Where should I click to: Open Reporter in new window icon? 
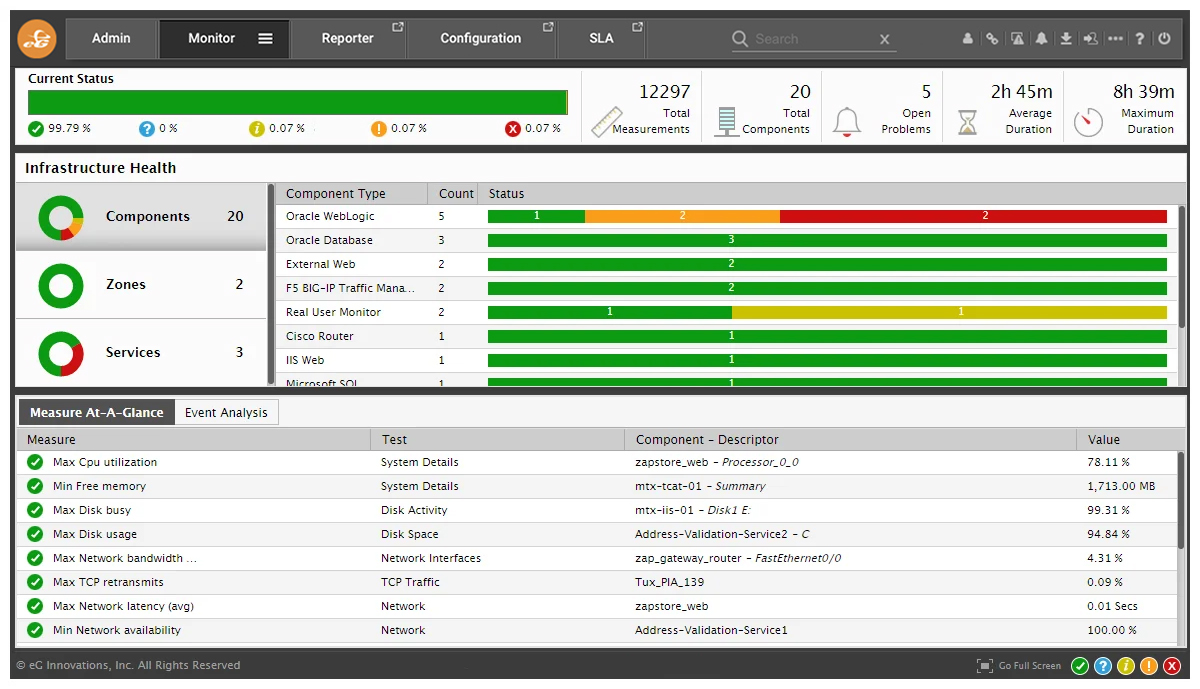point(397,27)
